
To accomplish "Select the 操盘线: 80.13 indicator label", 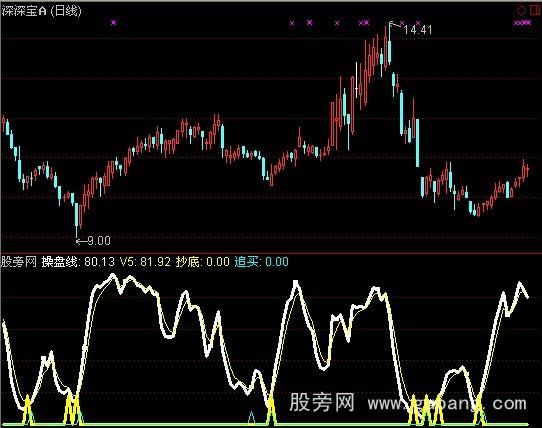I will click(x=78, y=262).
